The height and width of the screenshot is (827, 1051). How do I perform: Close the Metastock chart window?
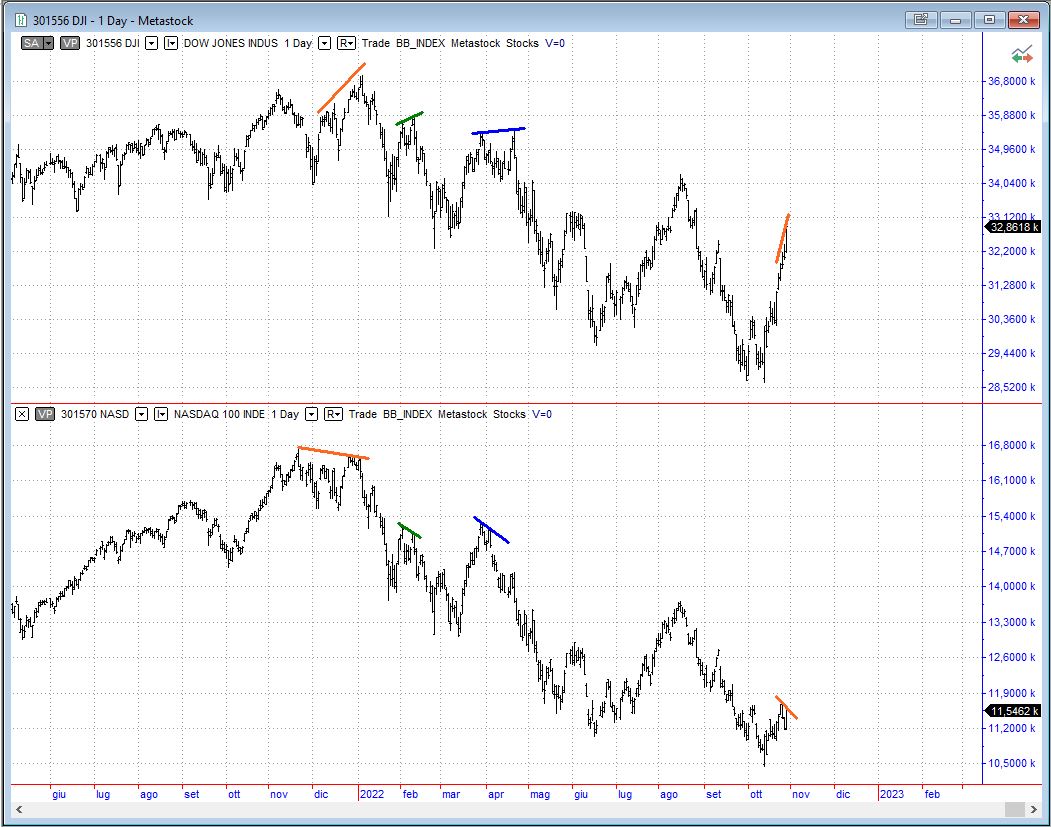coord(1024,19)
